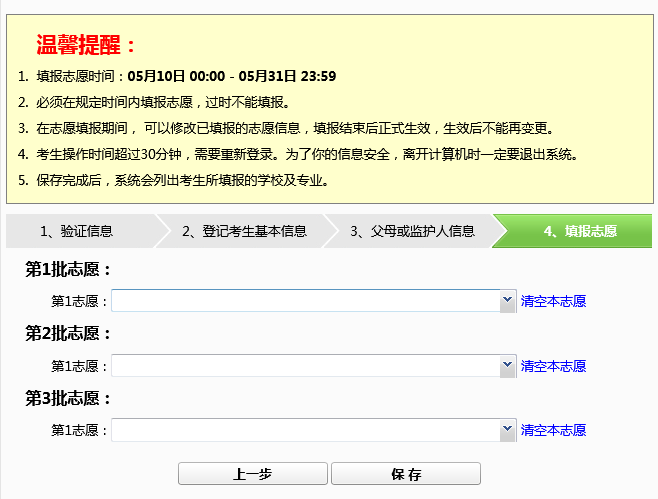Save the choices with the 保存 button
This screenshot has width=658, height=499.
pyautogui.click(x=405, y=474)
